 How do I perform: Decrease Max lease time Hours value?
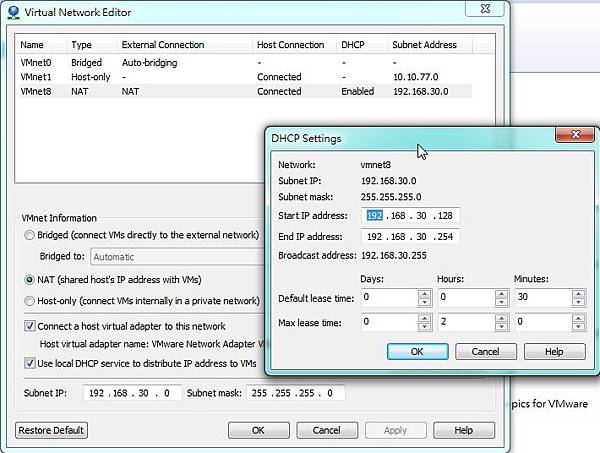click(501, 326)
